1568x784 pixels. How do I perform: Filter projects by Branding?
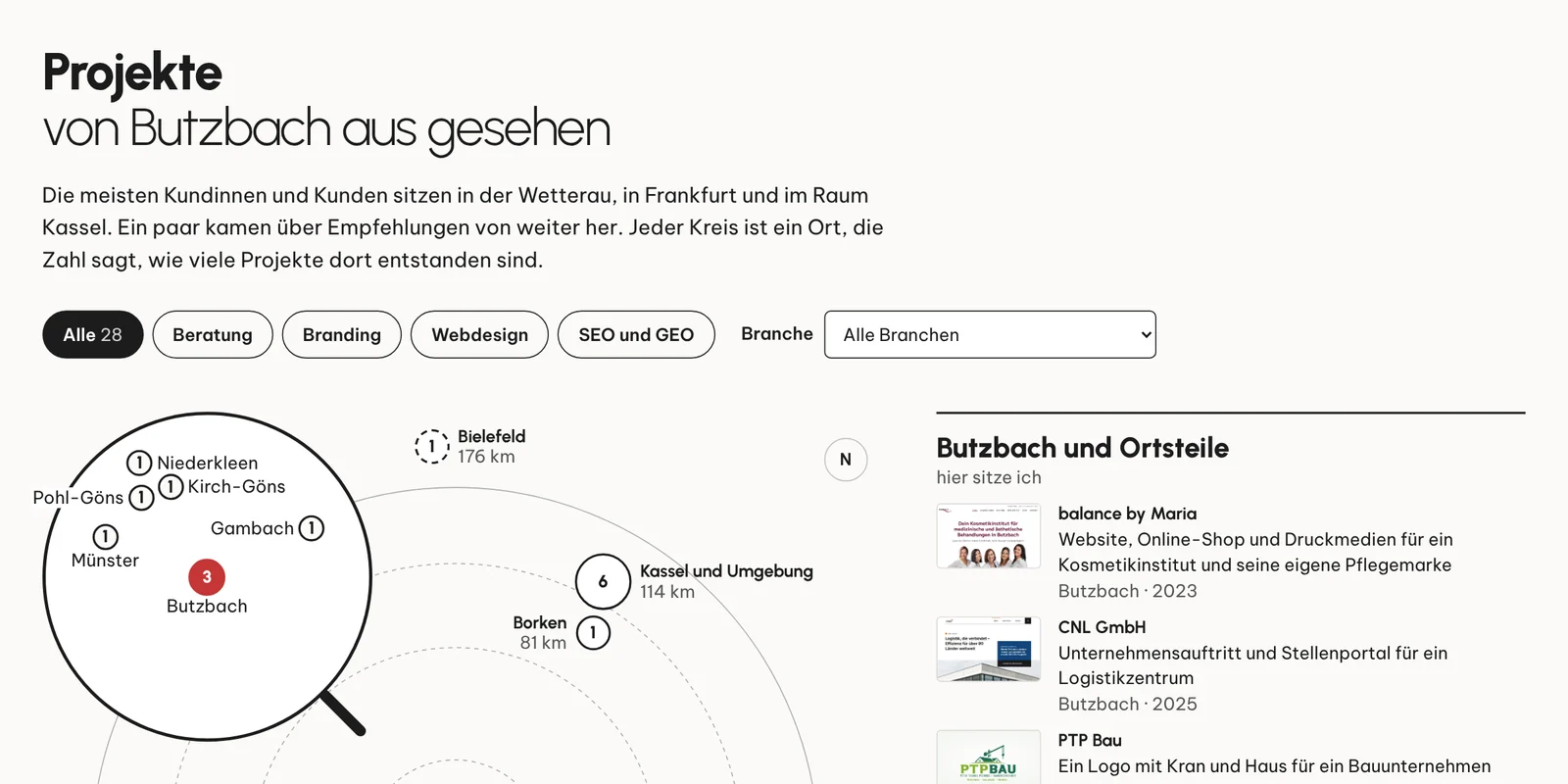342,334
